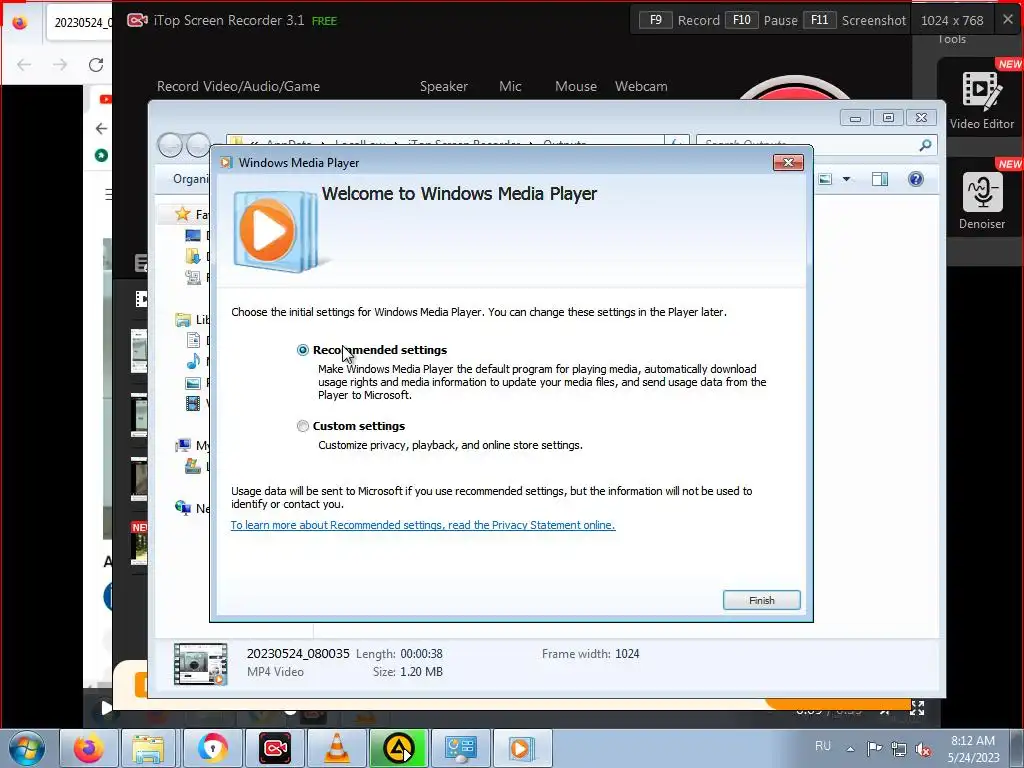Image resolution: width=1024 pixels, height=768 pixels.
Task: Open the Denoiser tool in iTop
Action: coord(982,200)
